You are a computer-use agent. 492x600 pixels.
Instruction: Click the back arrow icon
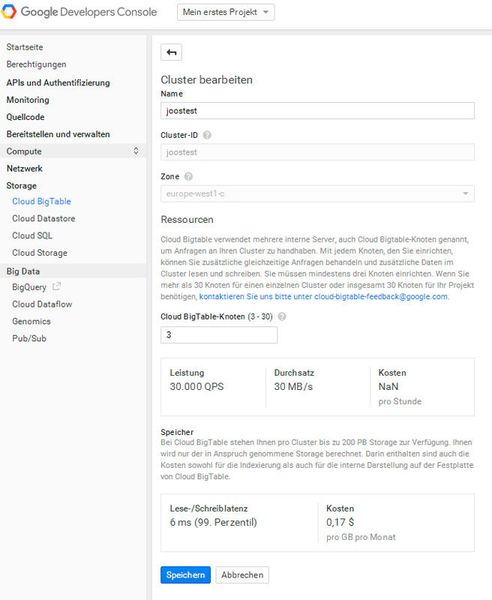(x=171, y=52)
